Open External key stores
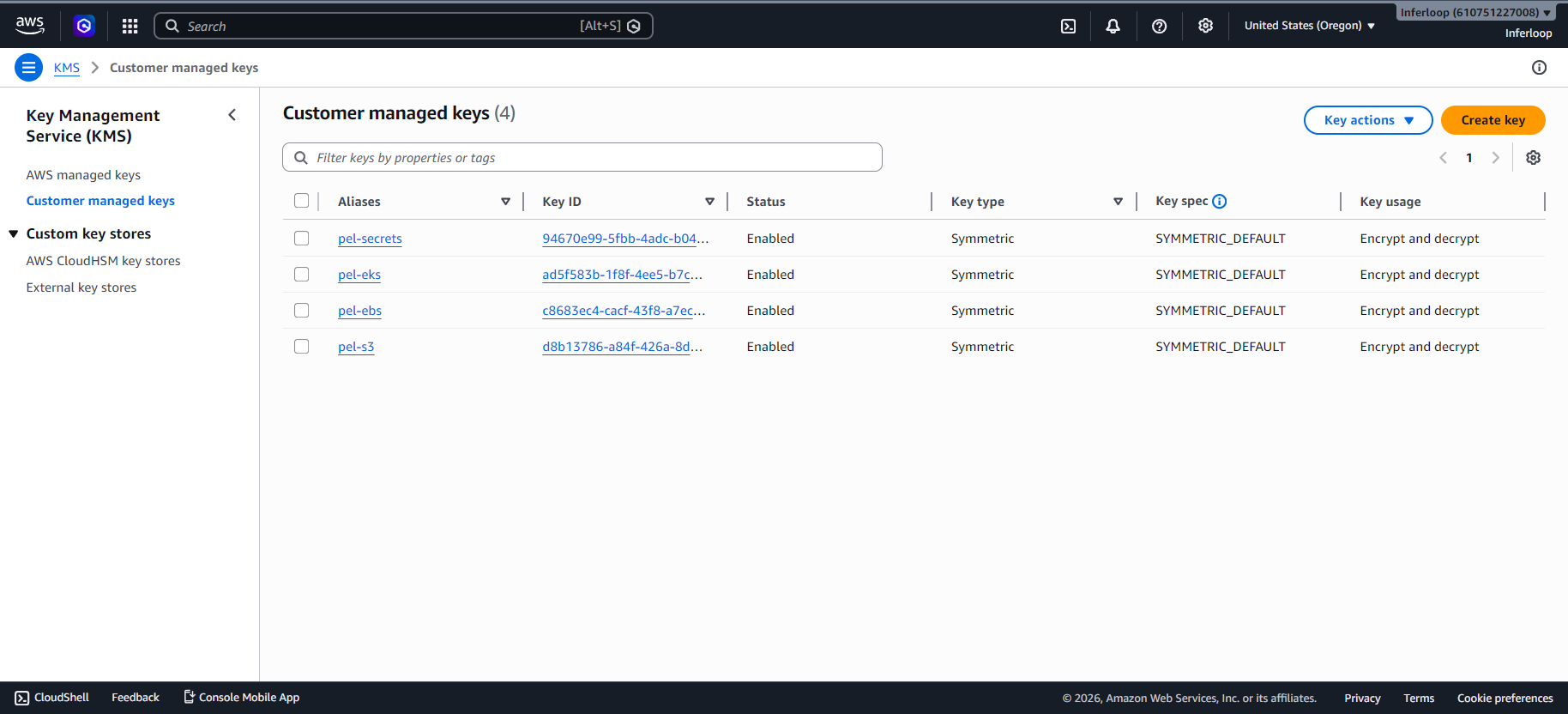Viewport: 1568px width, 714px height. tap(81, 287)
